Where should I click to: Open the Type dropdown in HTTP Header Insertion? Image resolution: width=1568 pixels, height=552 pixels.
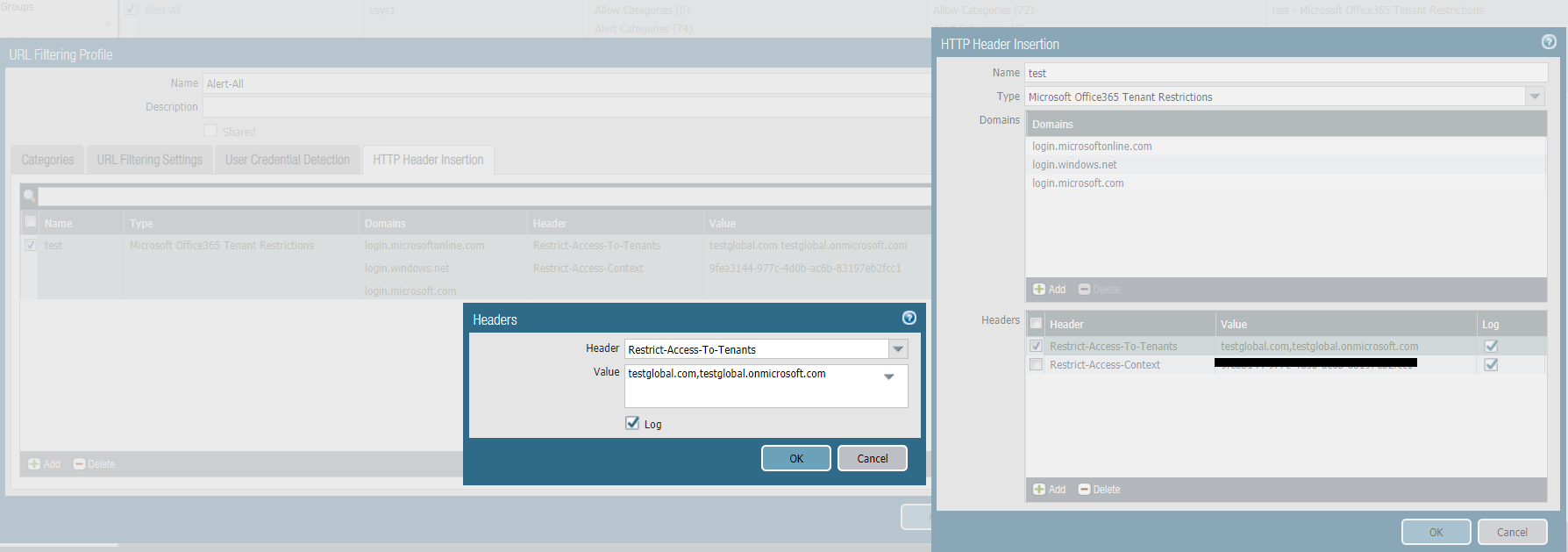coord(1535,97)
